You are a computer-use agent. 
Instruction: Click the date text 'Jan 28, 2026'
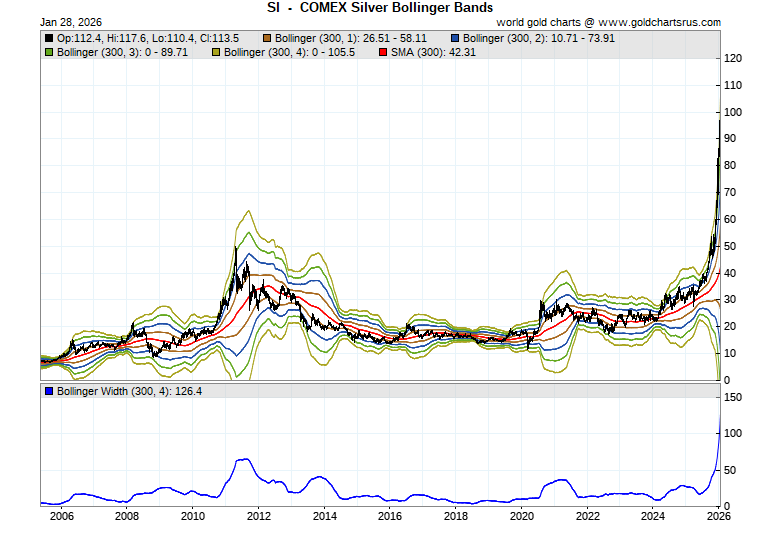71,22
